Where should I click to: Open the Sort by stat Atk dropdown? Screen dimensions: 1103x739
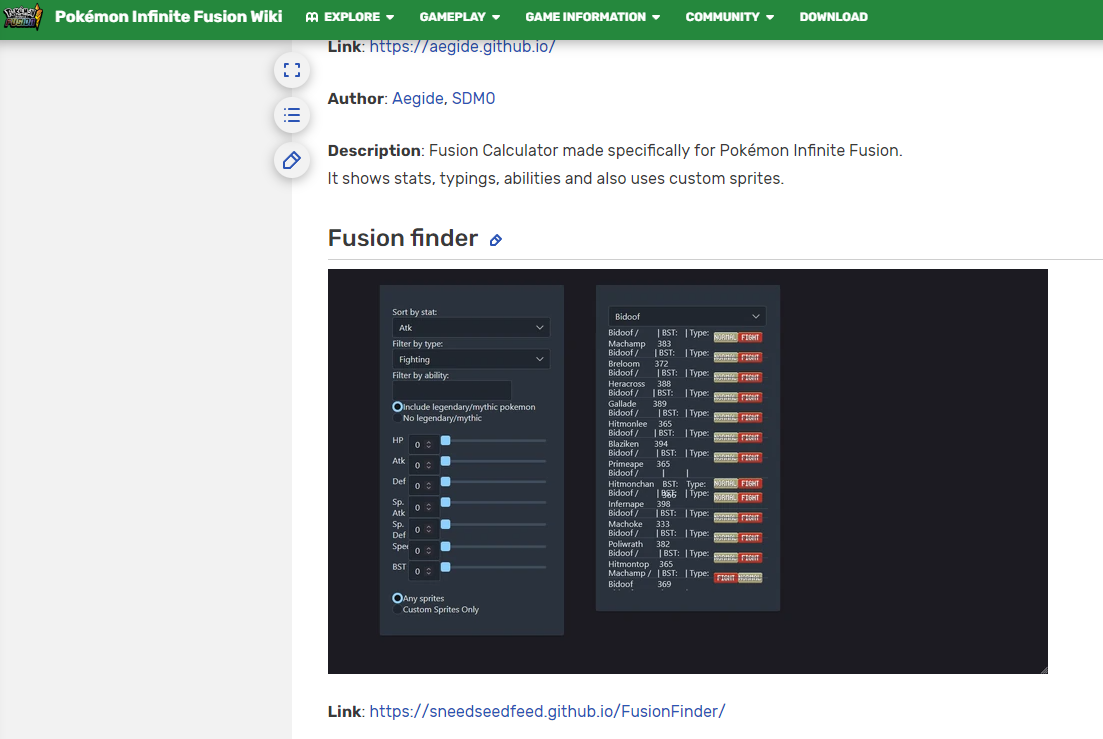click(471, 328)
